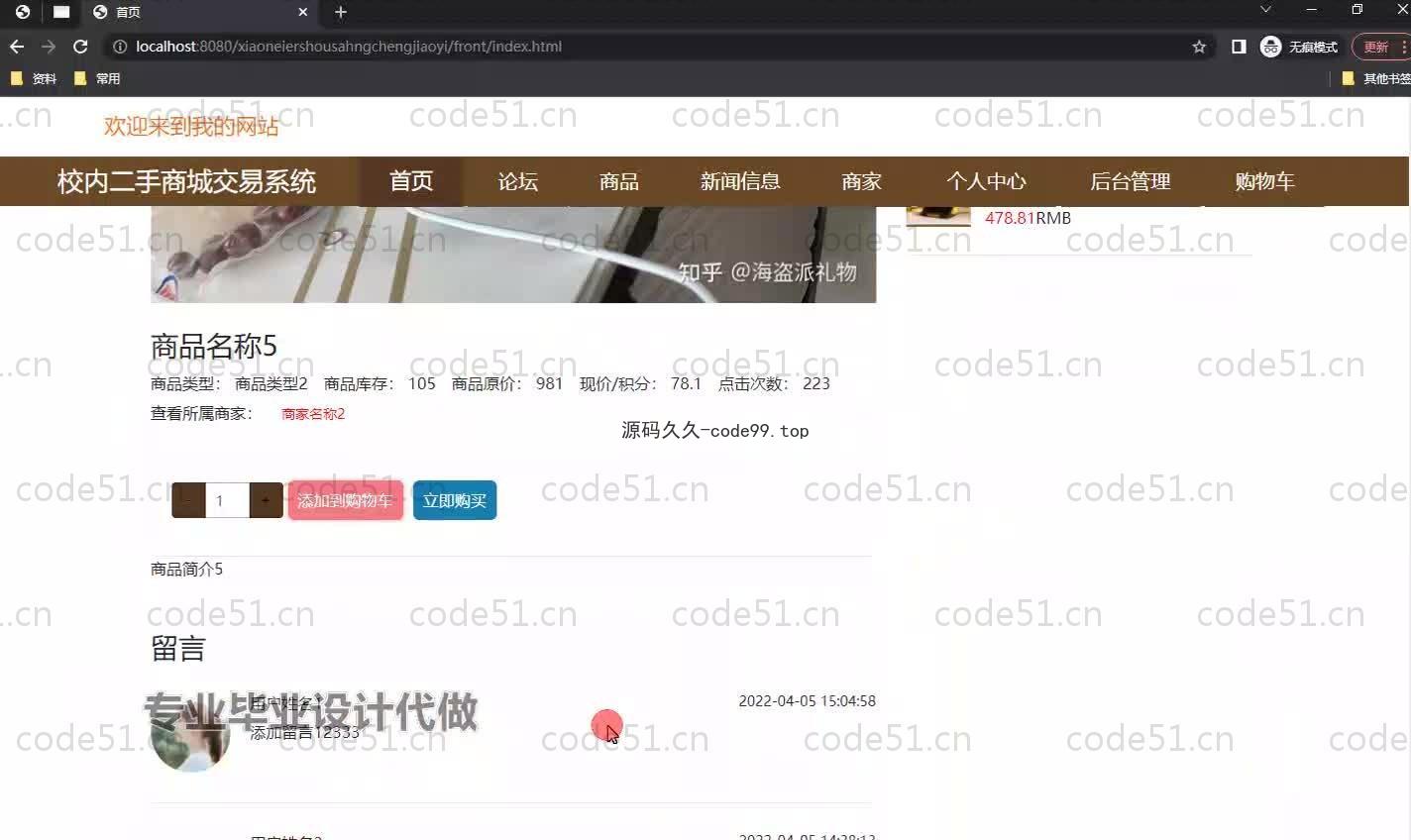1411x840 pixels.
Task: Increase quantity with the plus button
Action: pos(266,500)
